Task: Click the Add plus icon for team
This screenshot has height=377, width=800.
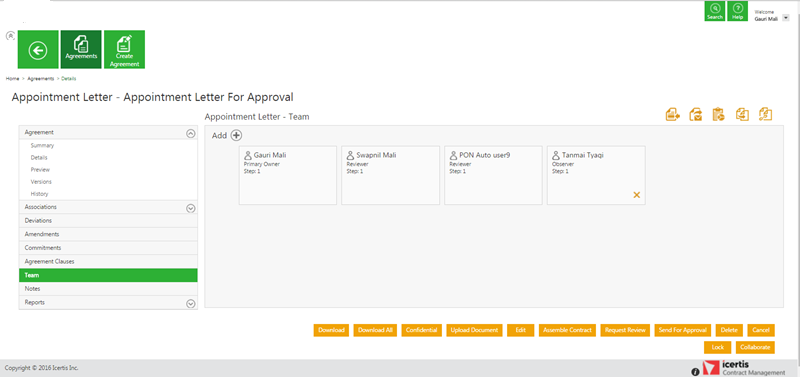Action: [236, 135]
